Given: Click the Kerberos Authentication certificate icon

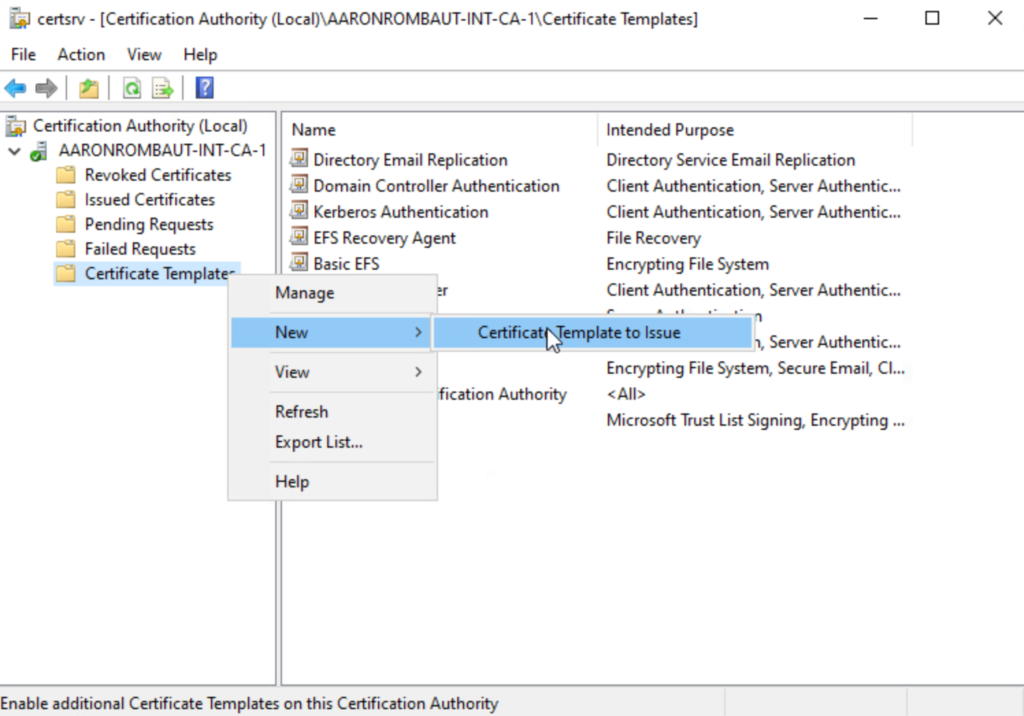Looking at the screenshot, I should click(x=299, y=212).
